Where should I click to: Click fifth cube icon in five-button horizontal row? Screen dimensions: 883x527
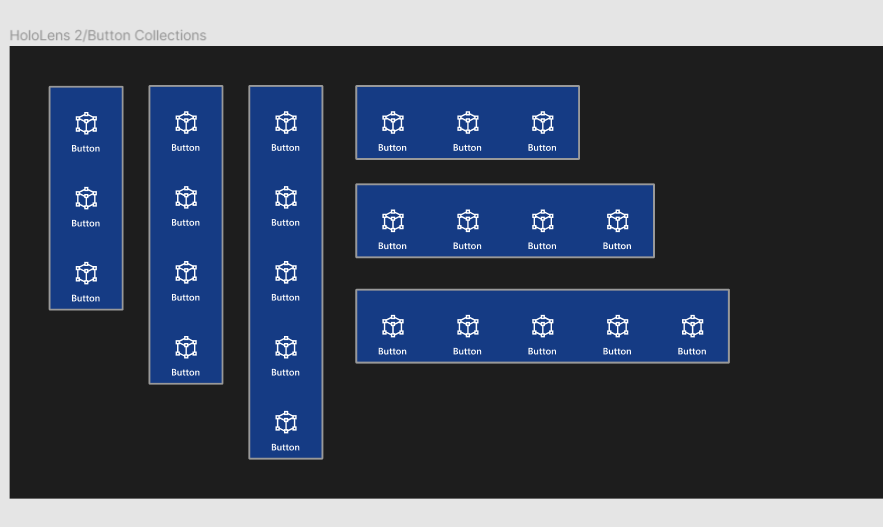(693, 326)
